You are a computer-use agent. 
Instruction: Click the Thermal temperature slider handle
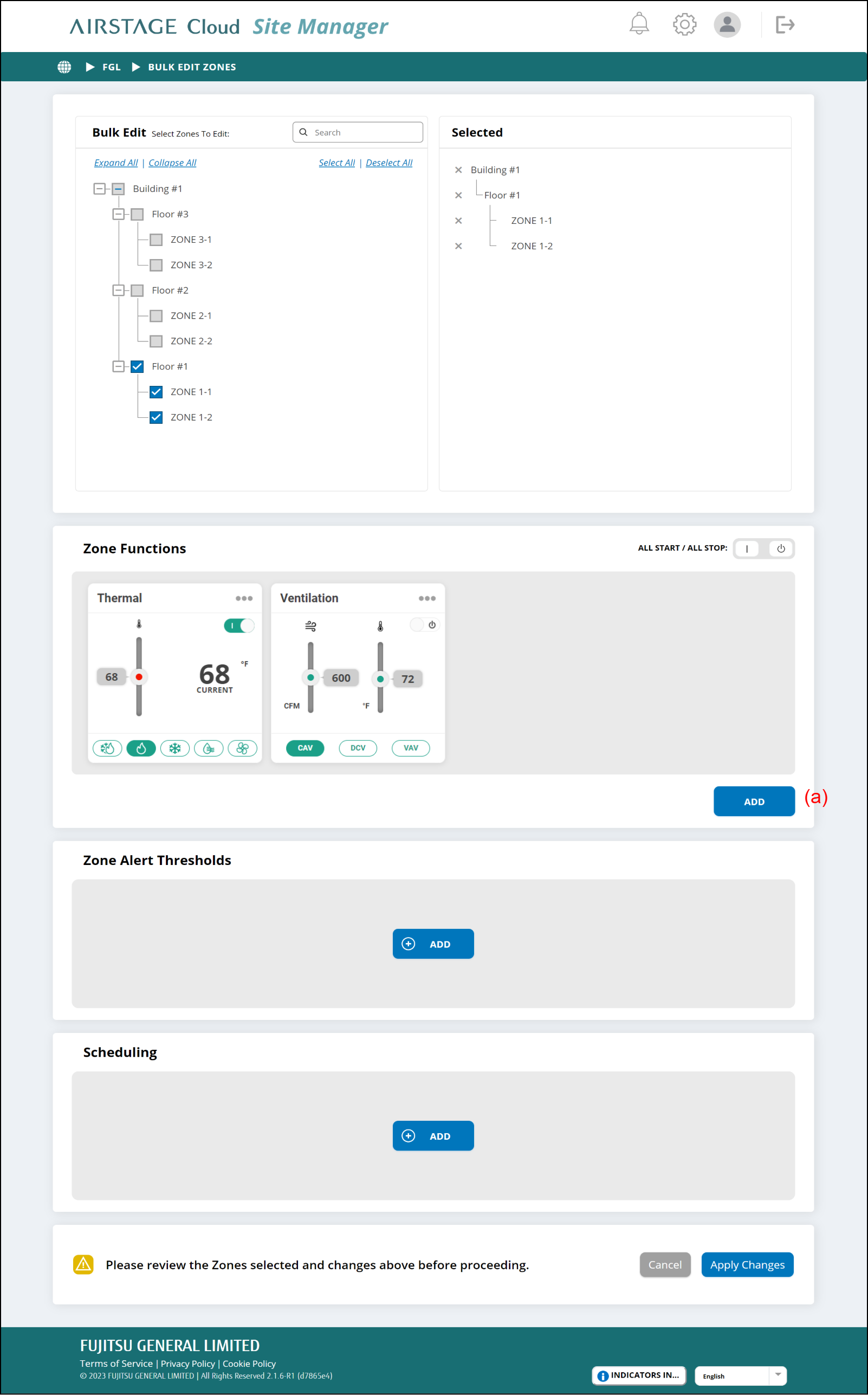139,677
